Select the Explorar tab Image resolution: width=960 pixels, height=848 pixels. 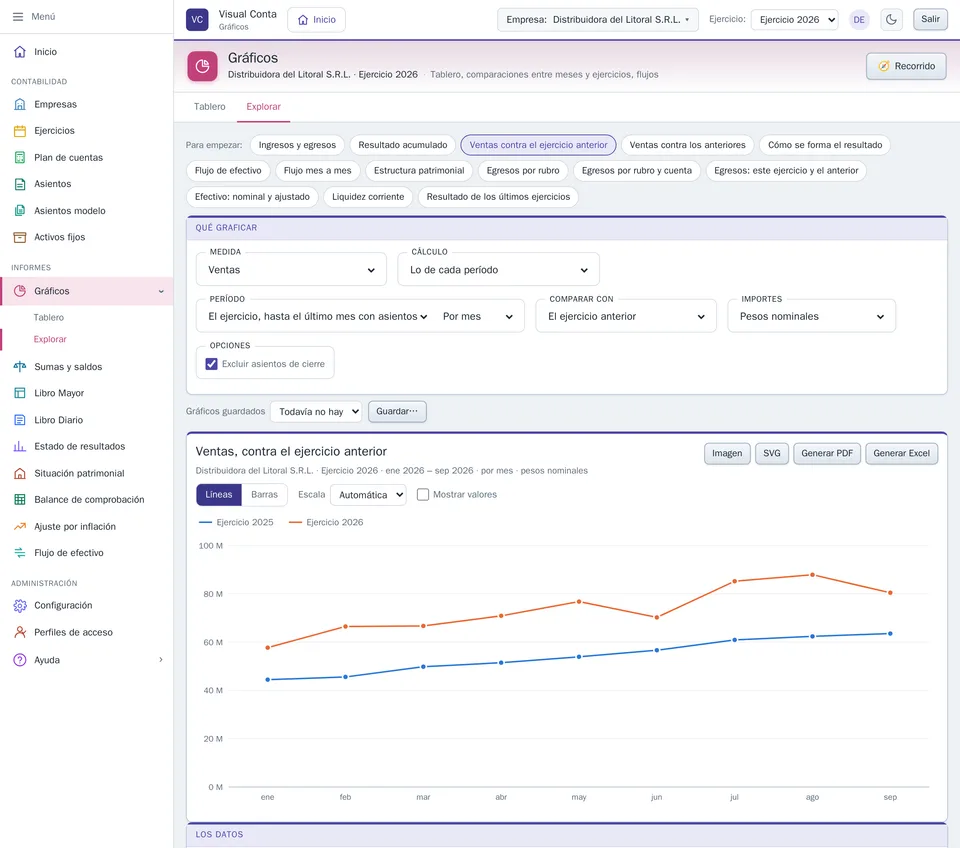point(263,107)
